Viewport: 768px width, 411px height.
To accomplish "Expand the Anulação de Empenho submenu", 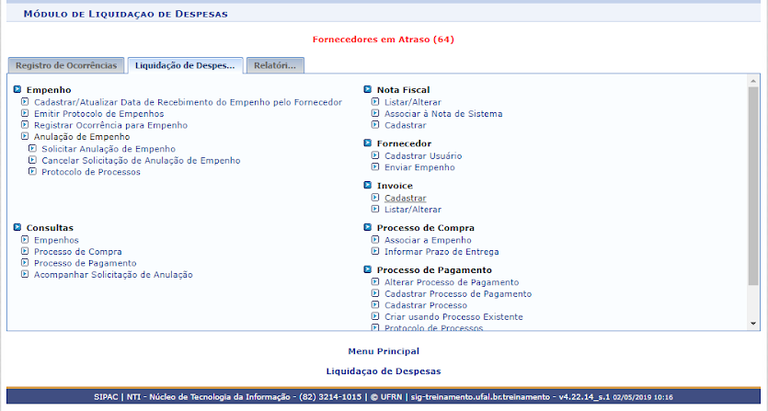I will click(x=82, y=137).
